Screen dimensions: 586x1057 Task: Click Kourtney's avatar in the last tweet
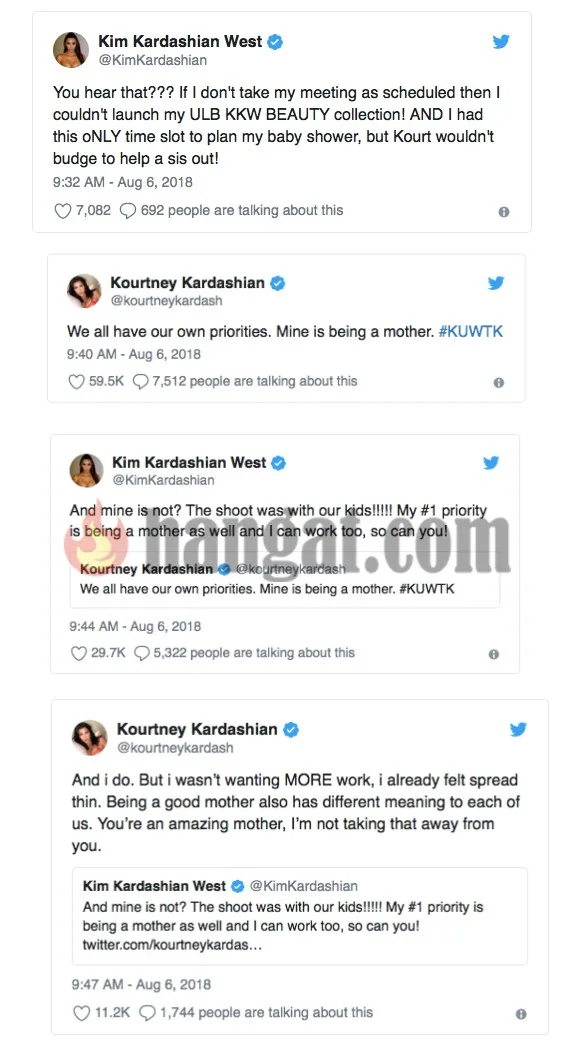click(x=90, y=737)
